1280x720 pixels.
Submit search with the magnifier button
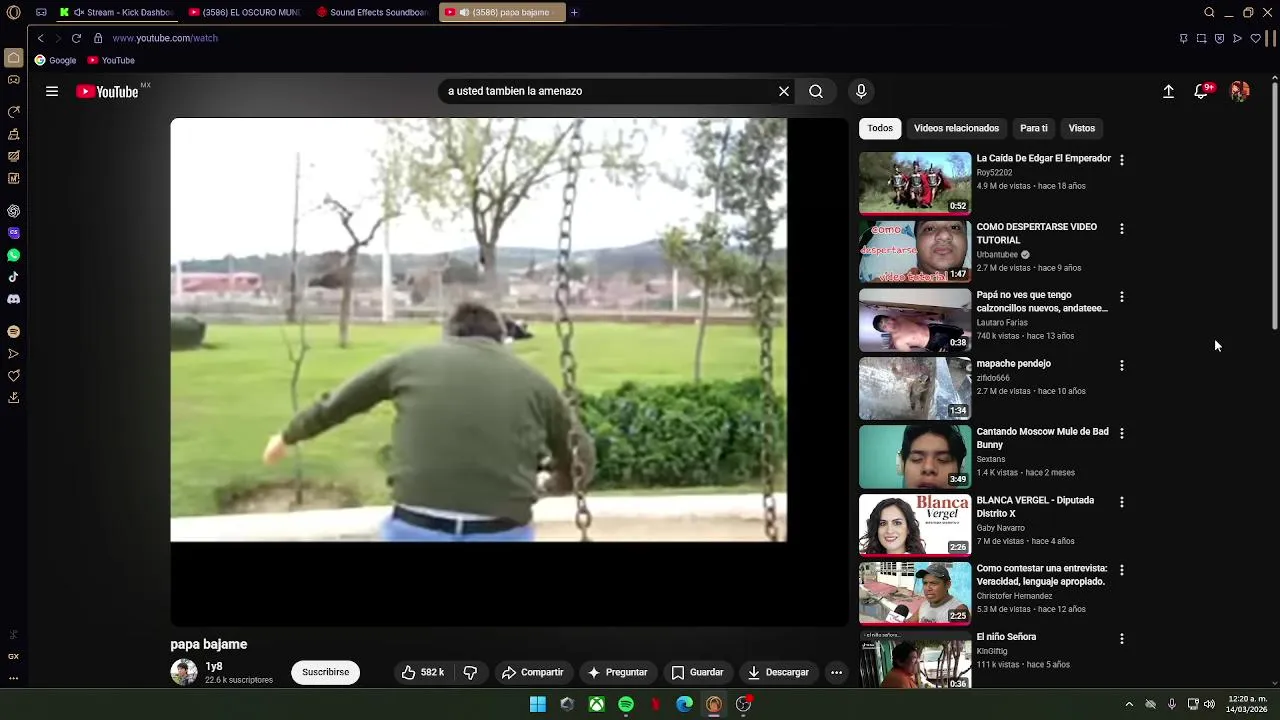point(816,91)
